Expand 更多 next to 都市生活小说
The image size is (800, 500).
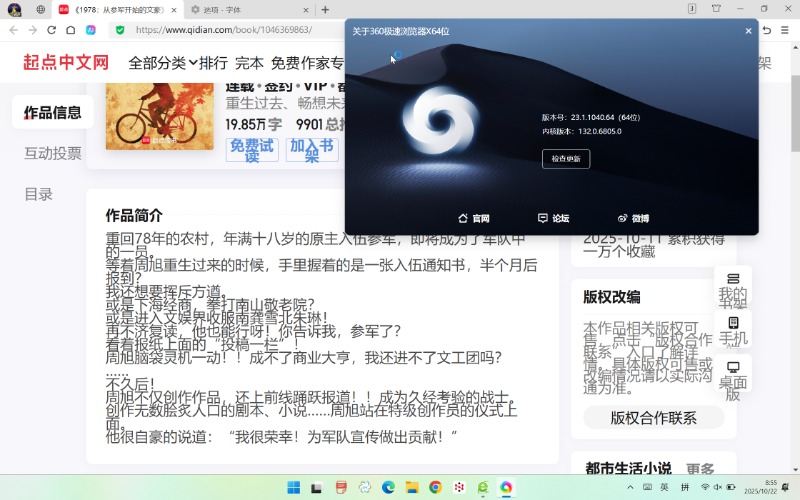(x=700, y=469)
